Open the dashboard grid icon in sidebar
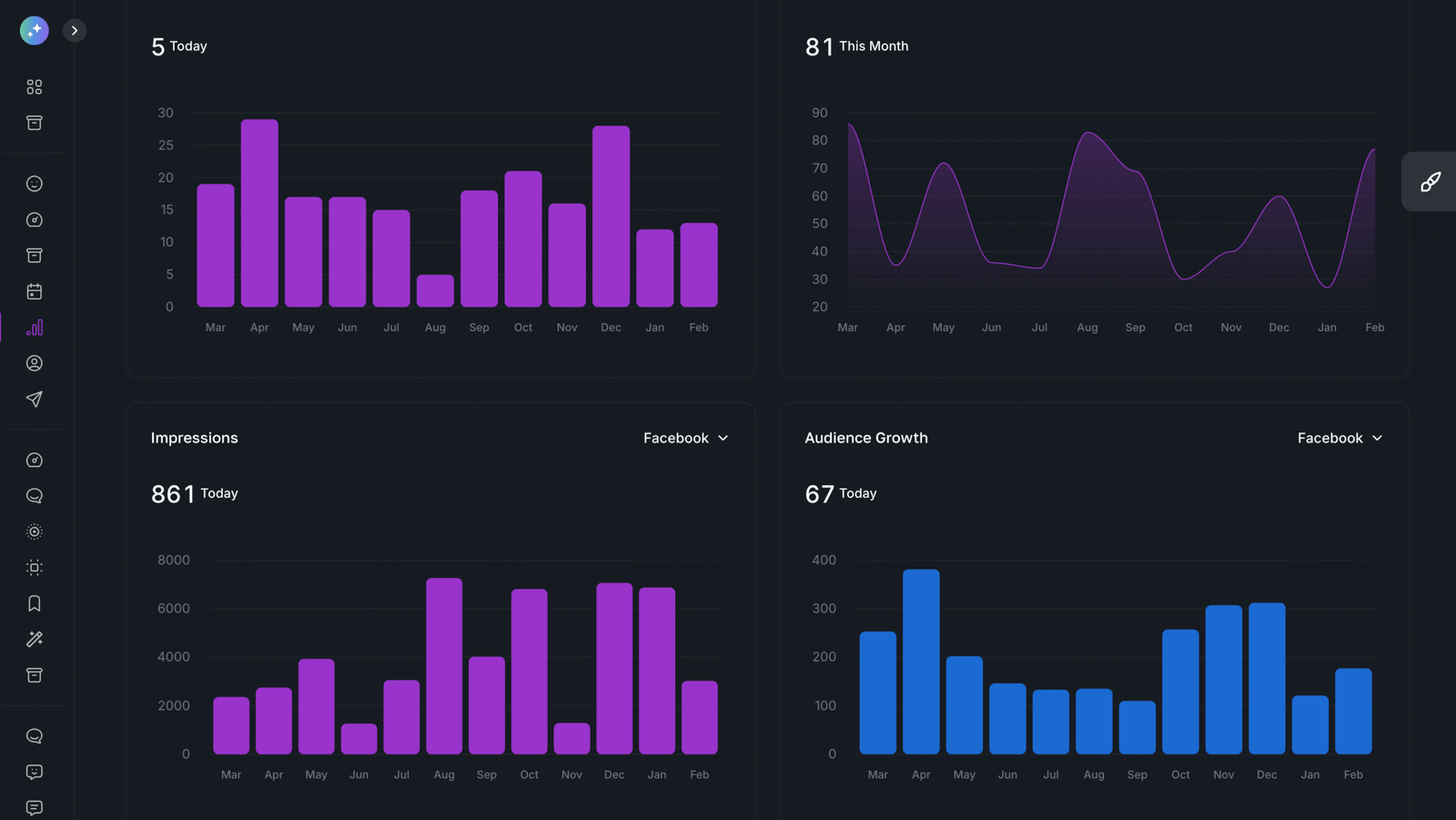The image size is (1456, 820). click(35, 86)
